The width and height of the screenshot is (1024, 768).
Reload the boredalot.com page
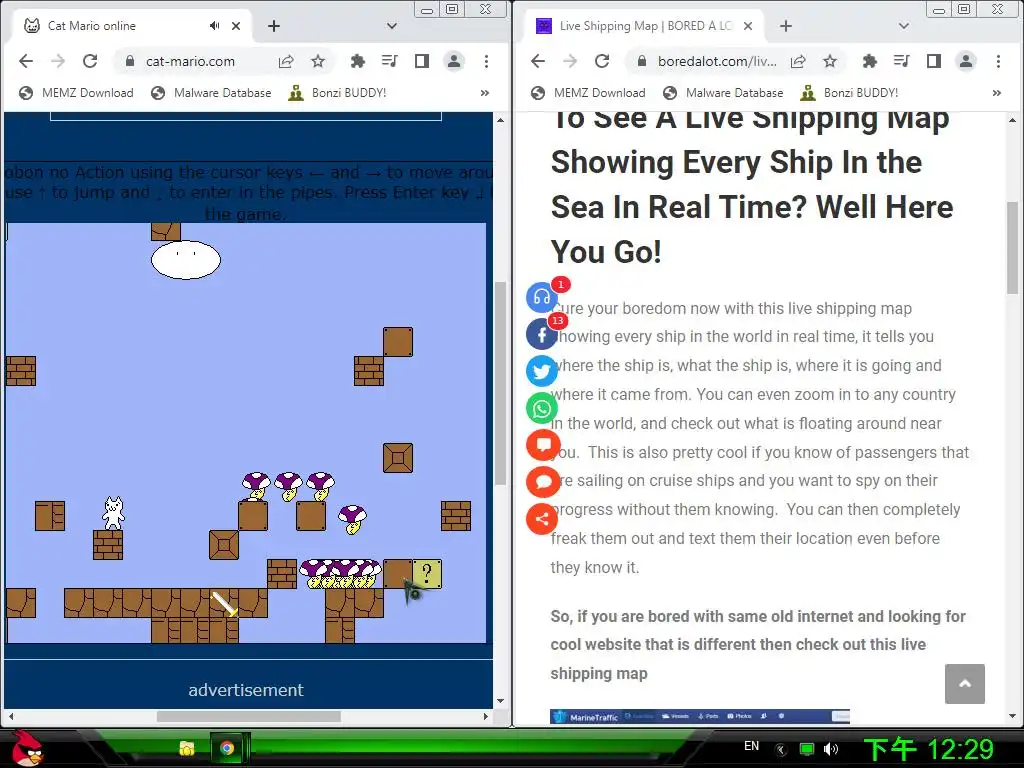pyautogui.click(x=602, y=61)
